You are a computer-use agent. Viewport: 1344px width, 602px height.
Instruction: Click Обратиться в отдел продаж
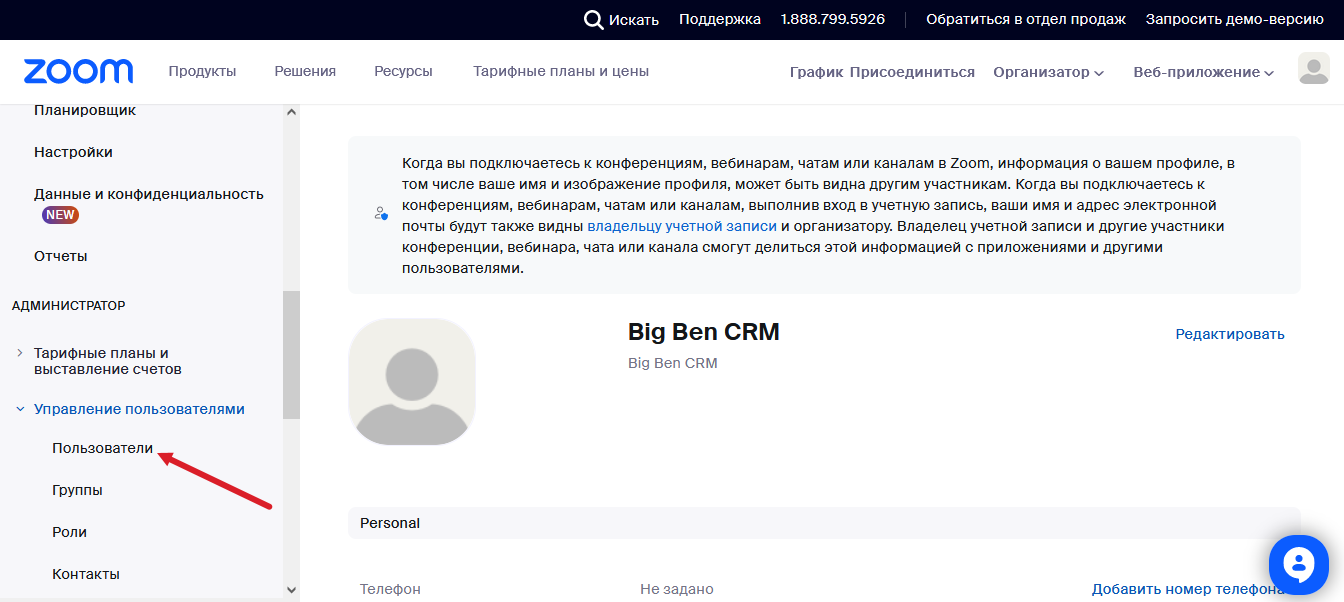1026,19
